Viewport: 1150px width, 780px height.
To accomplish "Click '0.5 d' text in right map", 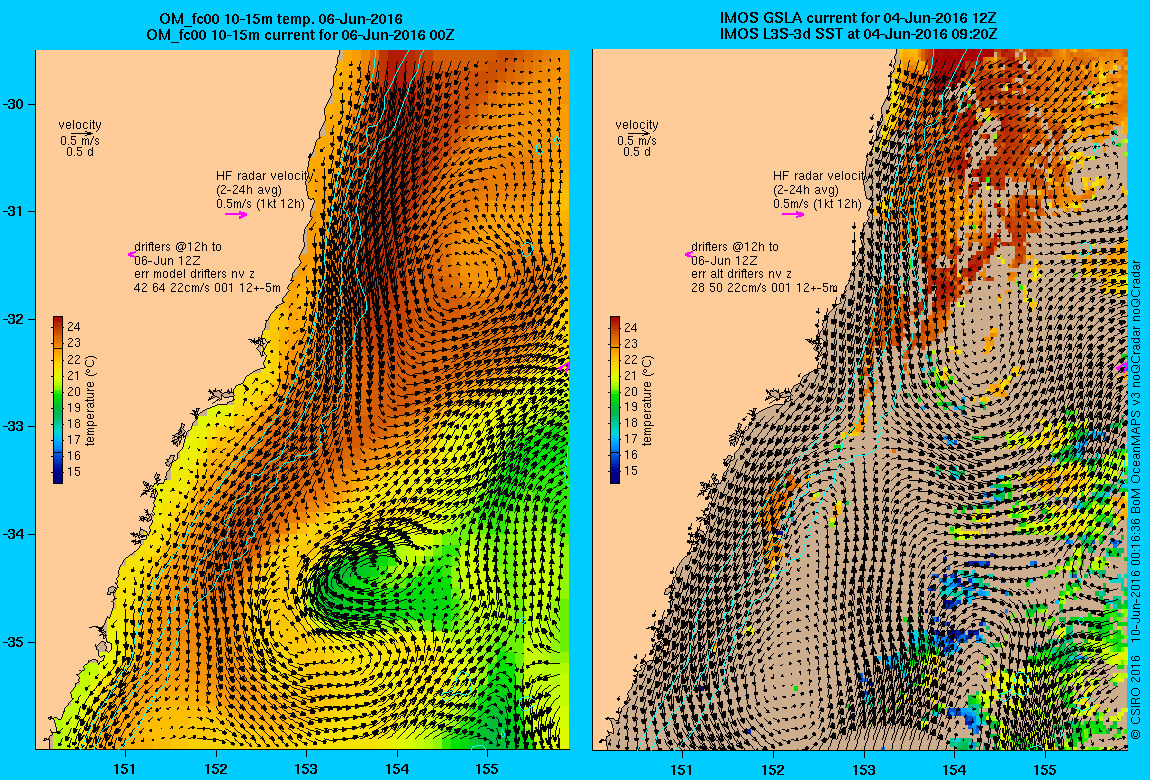I will click(637, 152).
